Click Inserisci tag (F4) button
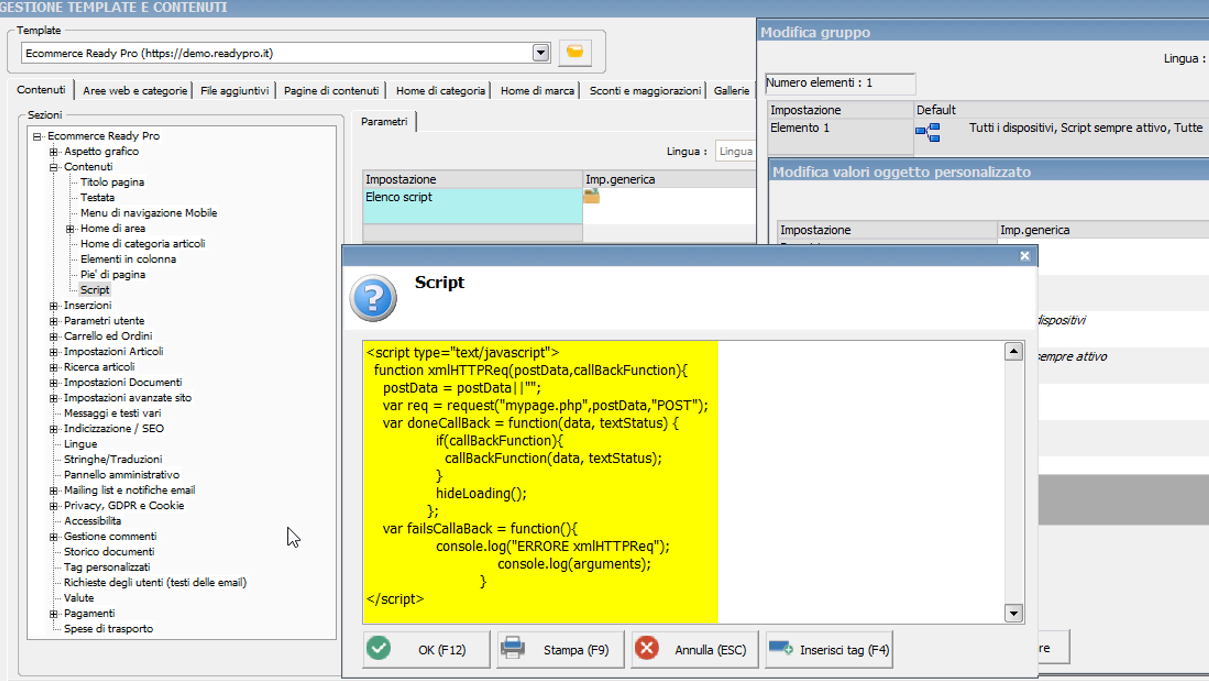This screenshot has height=681, width=1209. [x=829, y=649]
